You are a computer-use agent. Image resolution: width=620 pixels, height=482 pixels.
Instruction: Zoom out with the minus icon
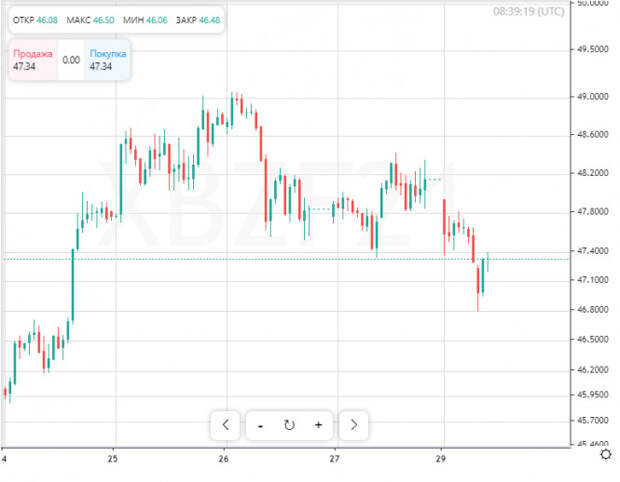click(260, 425)
